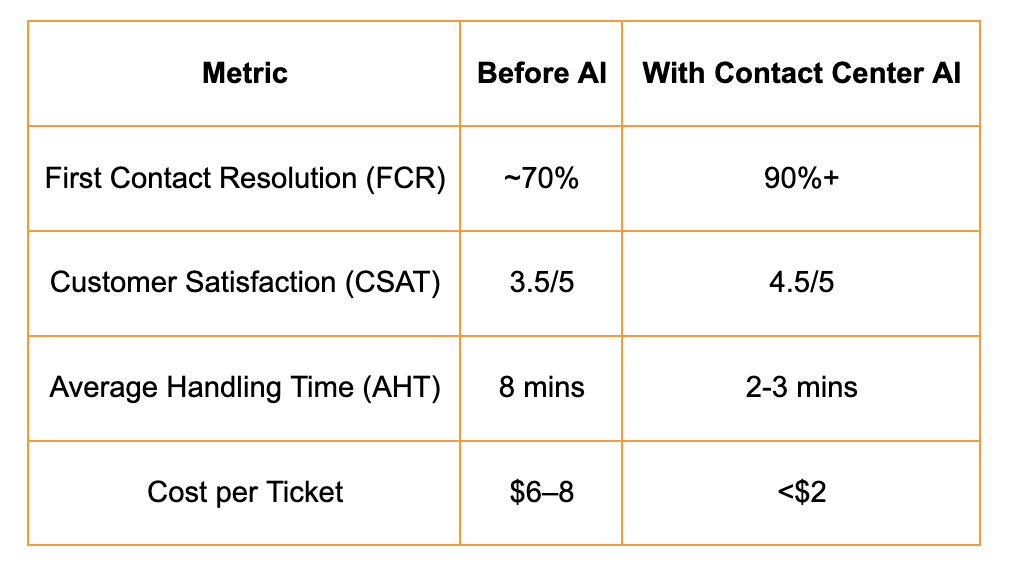Viewport: 1014px width, 568px height.
Task: Select the First Contact Resolution cell
Action: coord(245,178)
